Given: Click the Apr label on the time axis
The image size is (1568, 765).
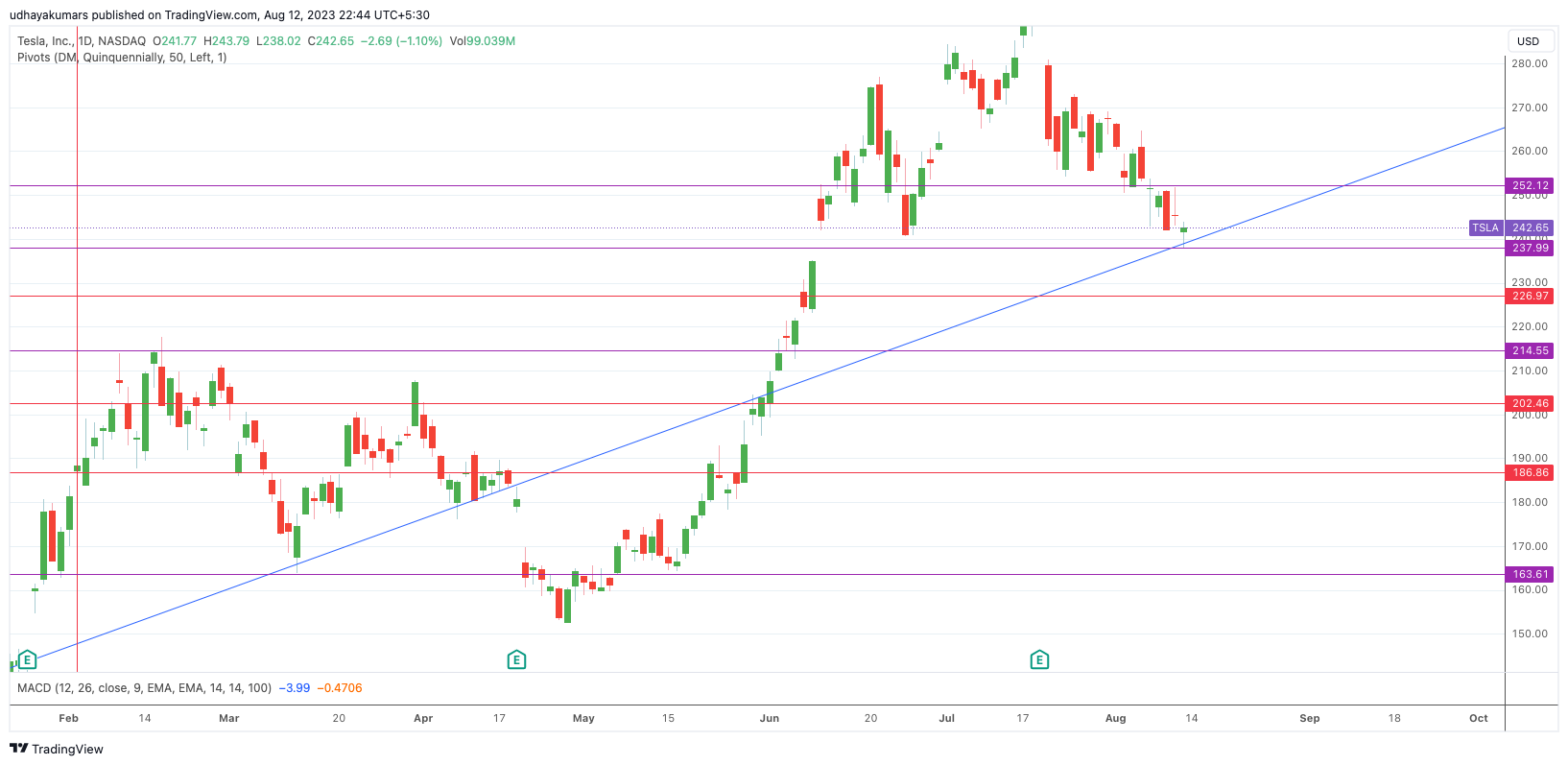Looking at the screenshot, I should pyautogui.click(x=423, y=718).
